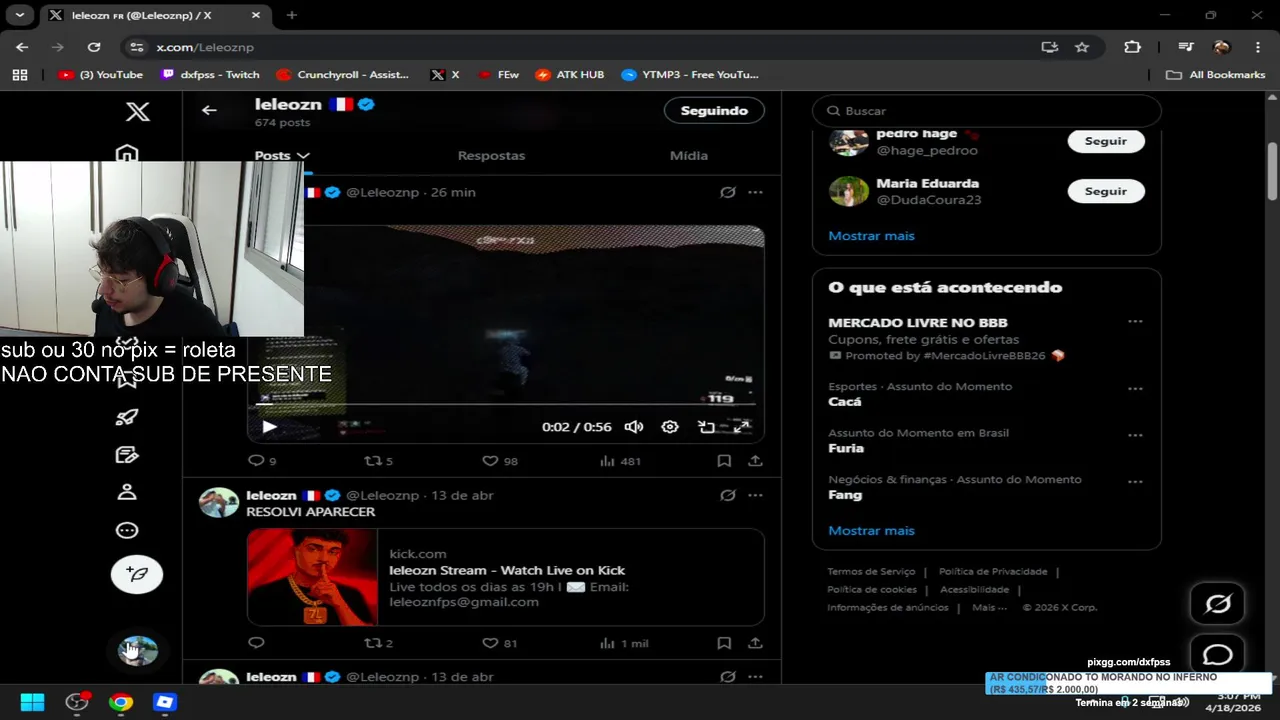
Task: Open the kick.com leleozn Stream link card
Action: coord(506,577)
